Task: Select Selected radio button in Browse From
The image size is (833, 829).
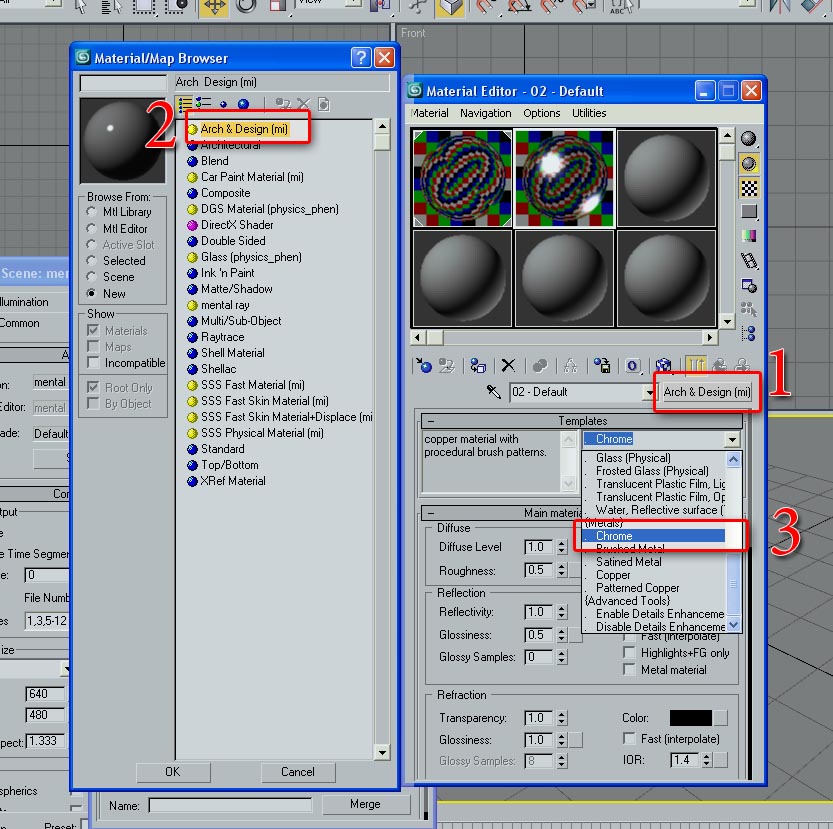Action: pos(91,261)
